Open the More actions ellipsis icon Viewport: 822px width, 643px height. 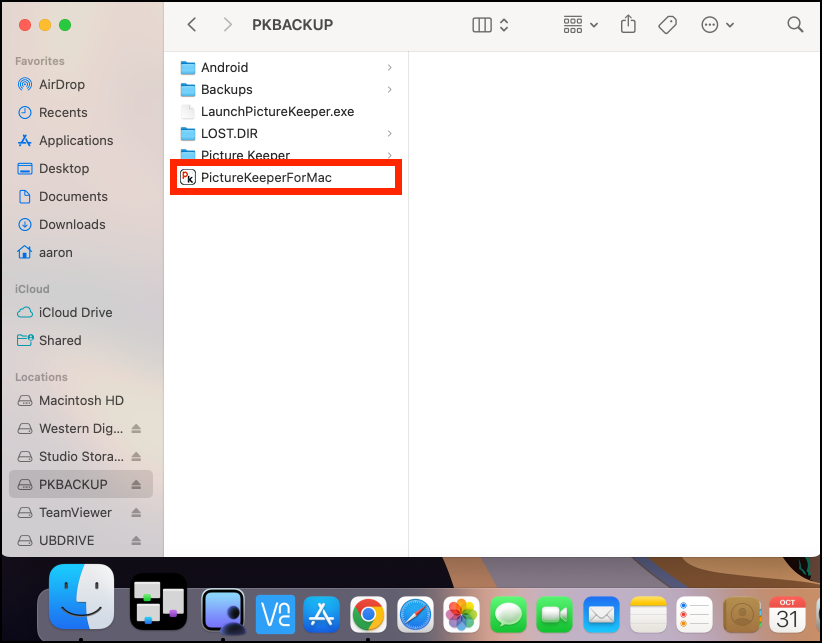[x=709, y=25]
